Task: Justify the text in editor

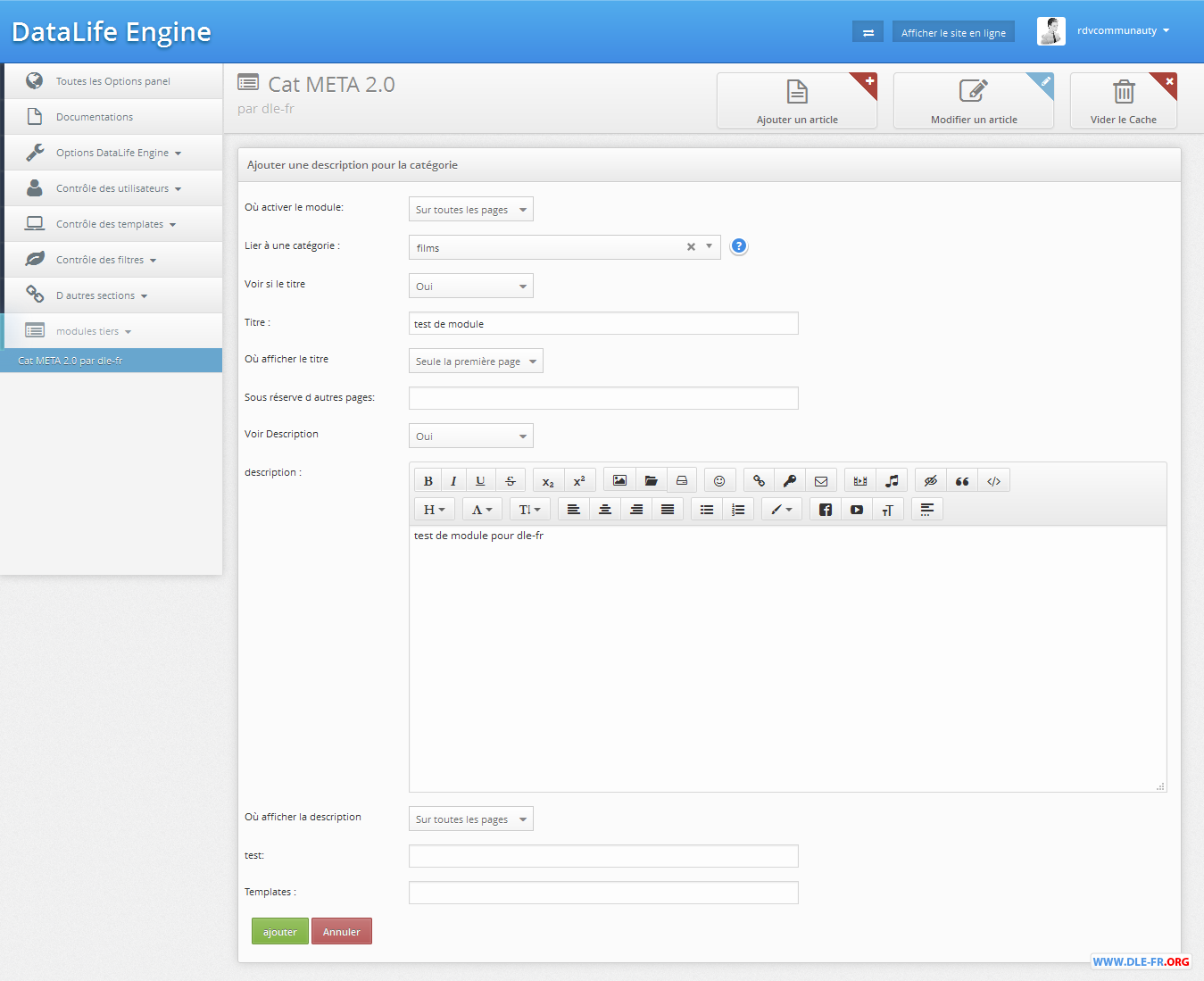Action: point(668,510)
